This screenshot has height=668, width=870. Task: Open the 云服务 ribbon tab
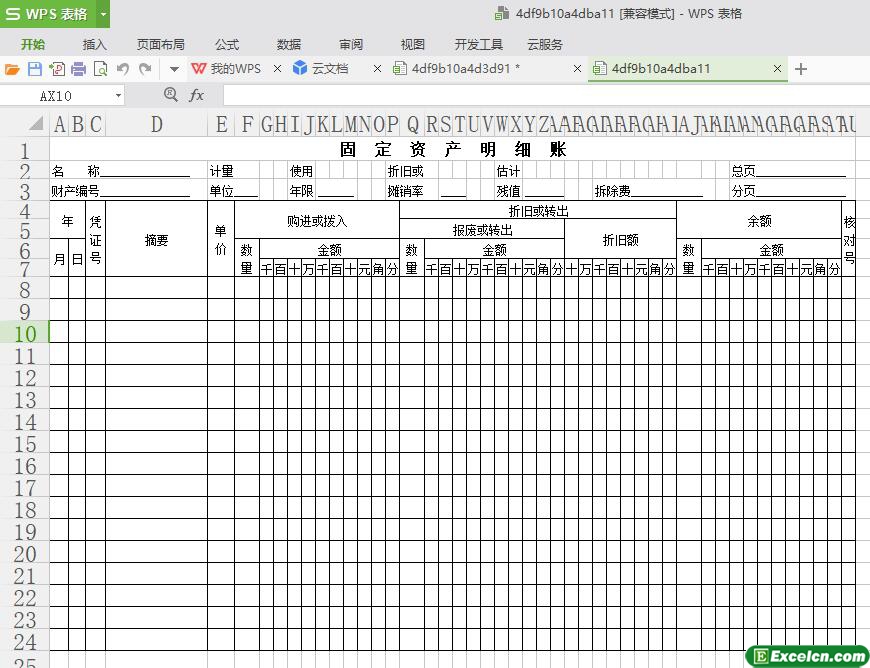click(545, 44)
